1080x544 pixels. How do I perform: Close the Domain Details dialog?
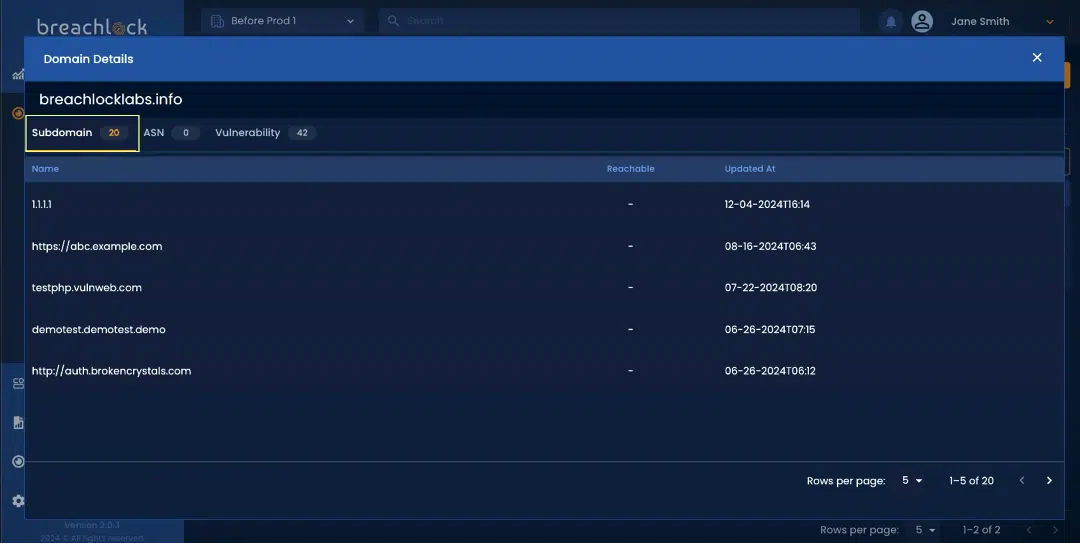[1037, 58]
